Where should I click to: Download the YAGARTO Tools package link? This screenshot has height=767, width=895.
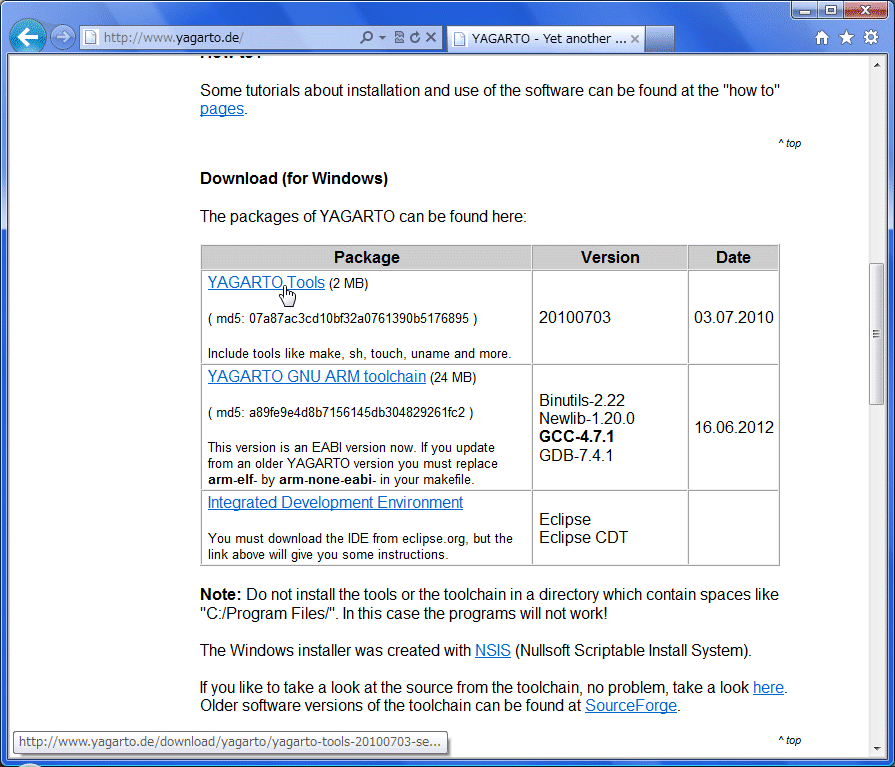tap(266, 282)
